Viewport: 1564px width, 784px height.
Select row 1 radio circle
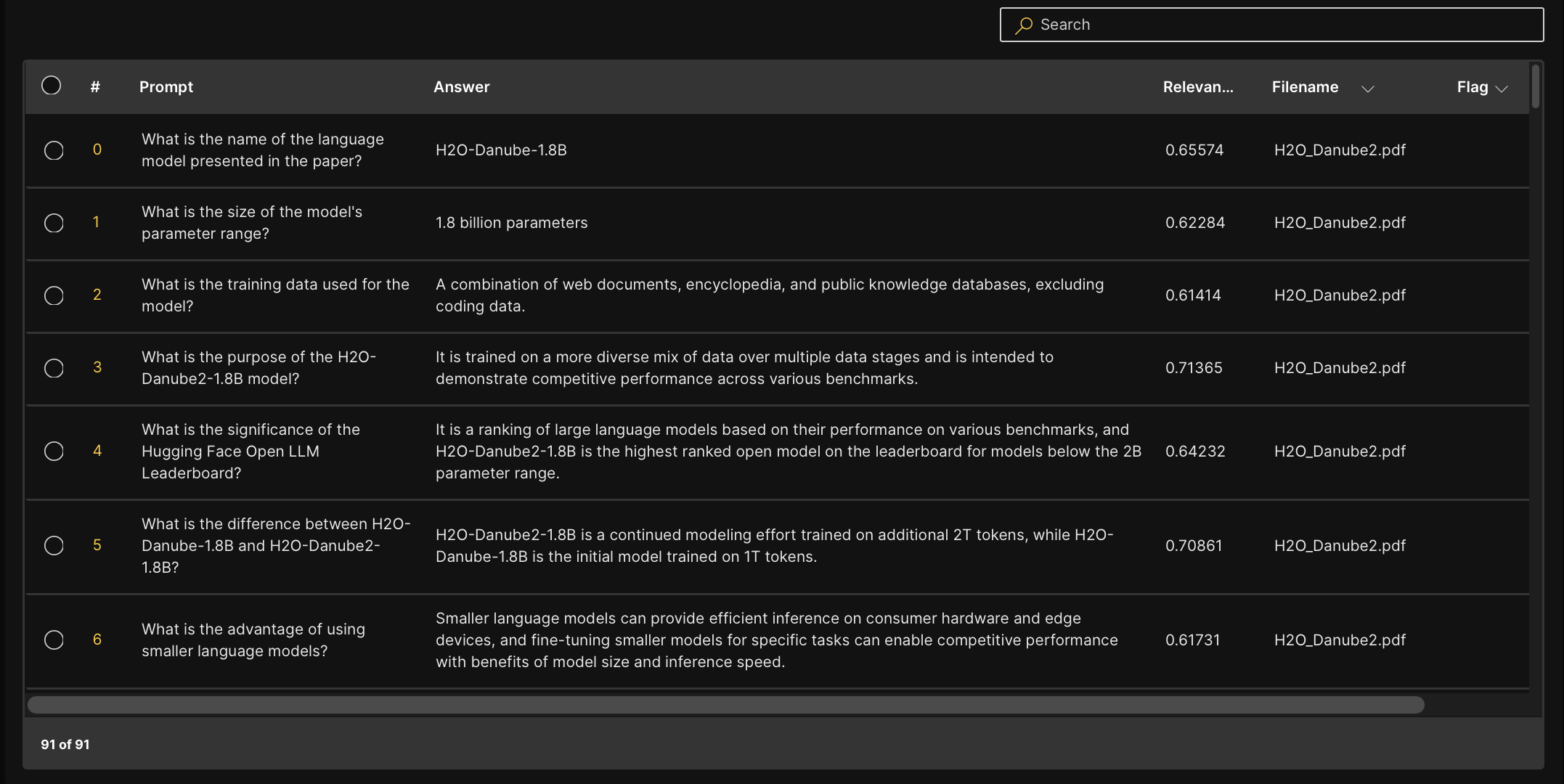(54, 223)
